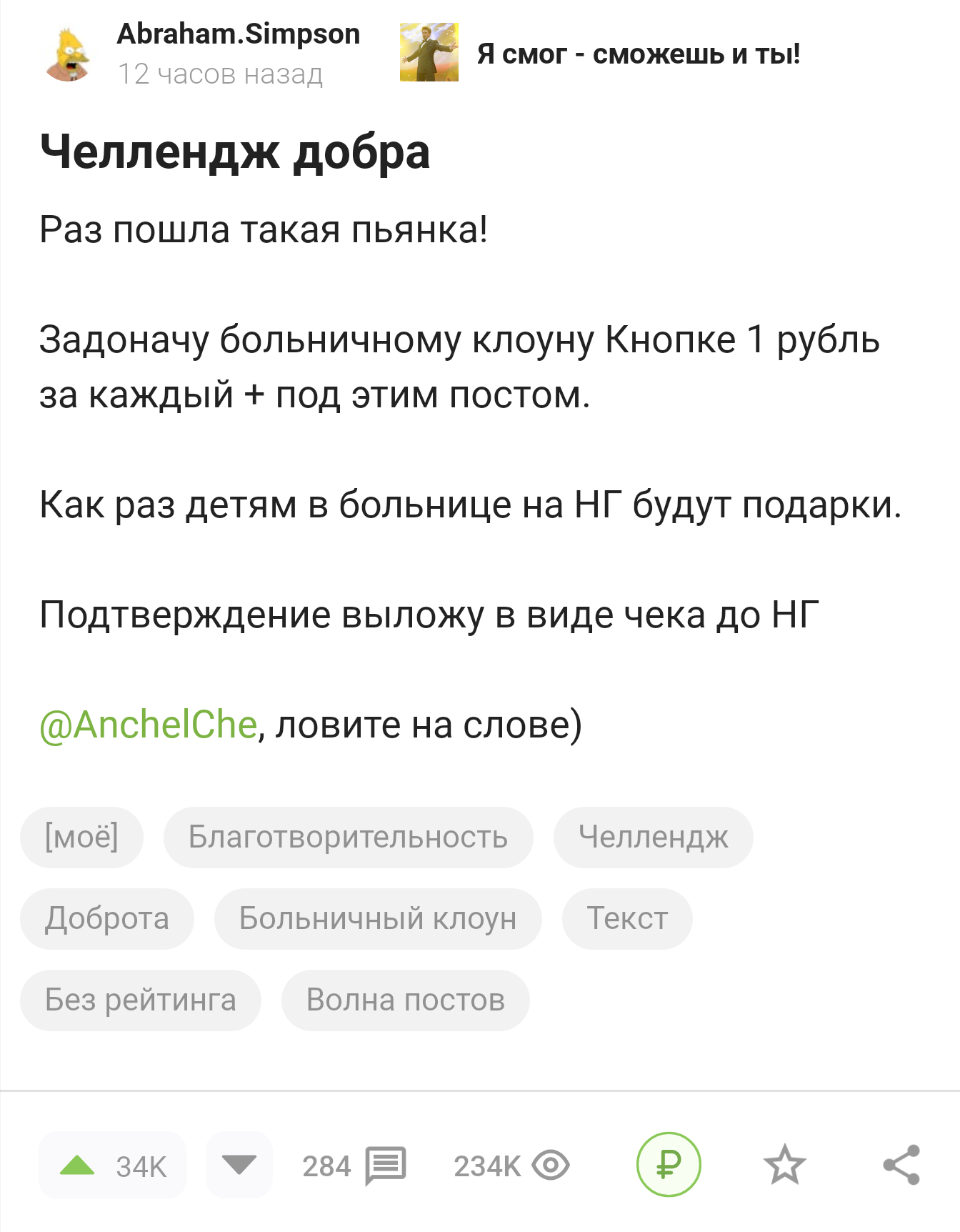
Task: Click the eye views icon
Action: [551, 1166]
